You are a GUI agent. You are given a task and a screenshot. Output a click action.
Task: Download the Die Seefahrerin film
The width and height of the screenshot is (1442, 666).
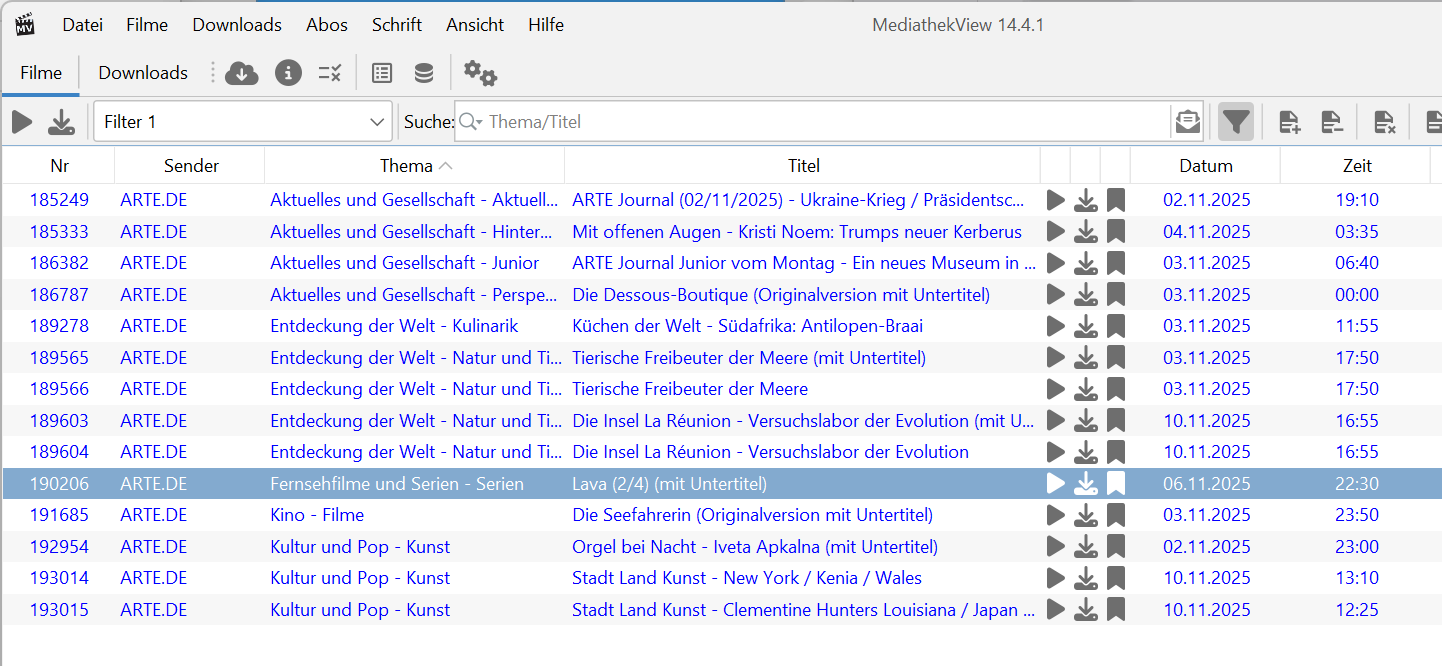pos(1085,516)
